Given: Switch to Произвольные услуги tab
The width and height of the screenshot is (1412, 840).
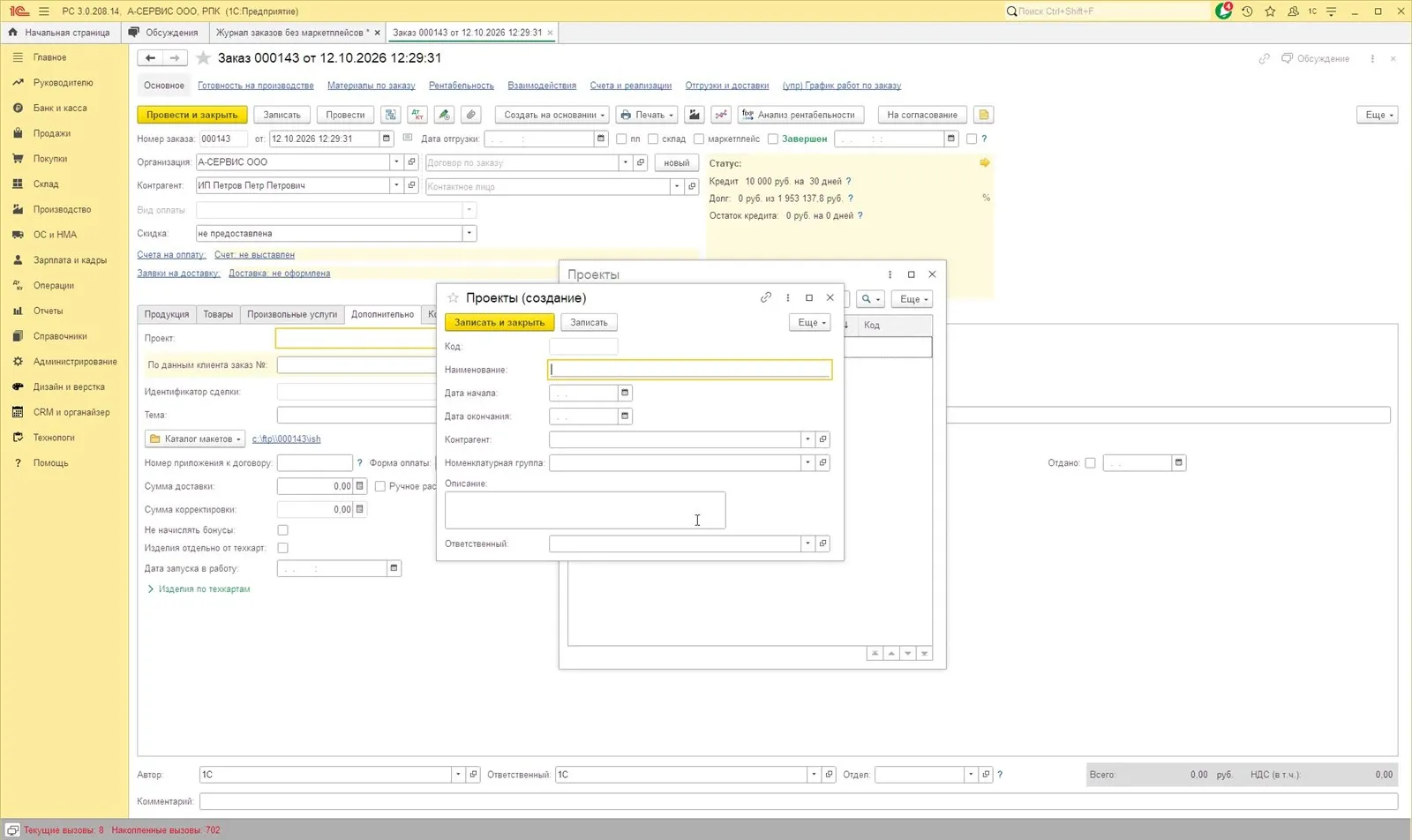Looking at the screenshot, I should 292,314.
